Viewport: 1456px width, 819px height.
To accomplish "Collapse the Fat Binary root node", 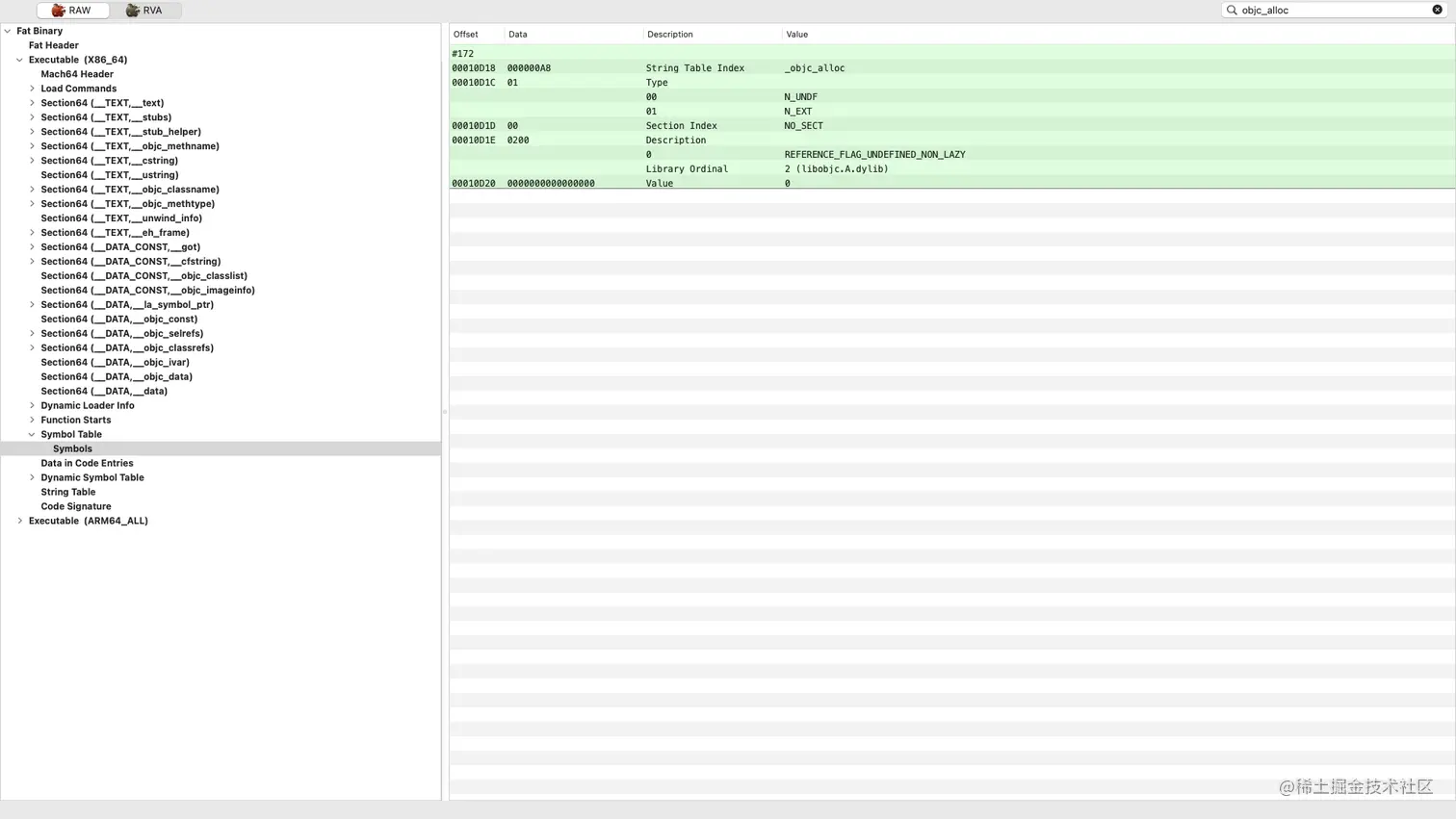I will pyautogui.click(x=8, y=31).
